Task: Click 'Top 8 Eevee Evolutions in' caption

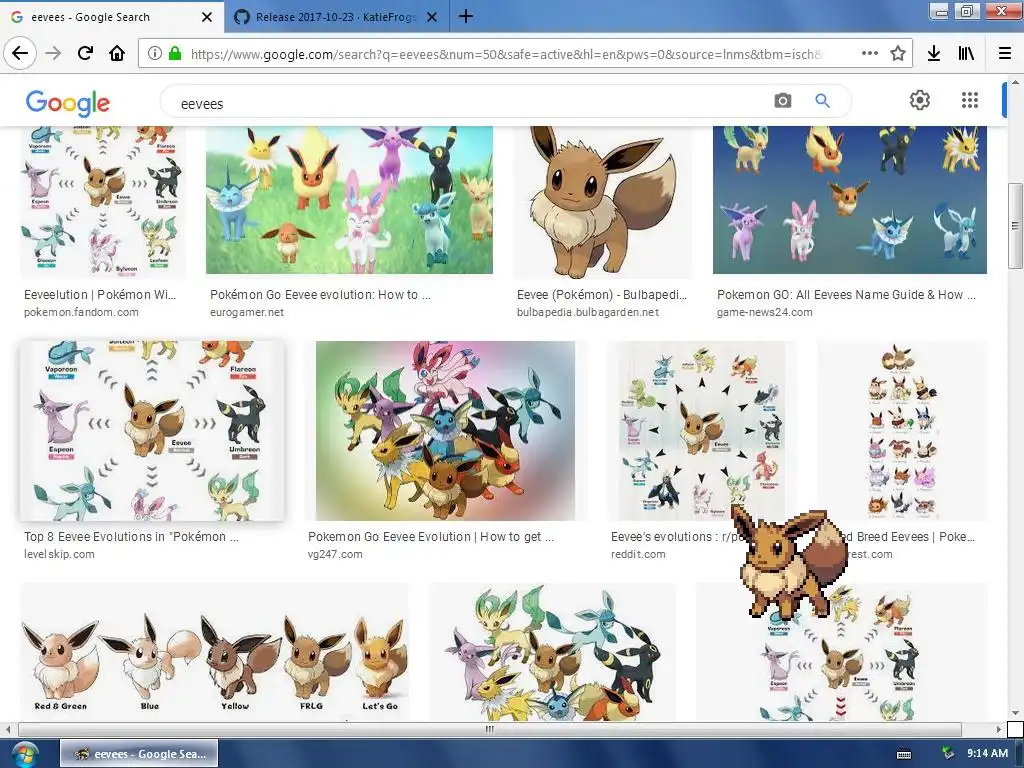Action: point(131,537)
